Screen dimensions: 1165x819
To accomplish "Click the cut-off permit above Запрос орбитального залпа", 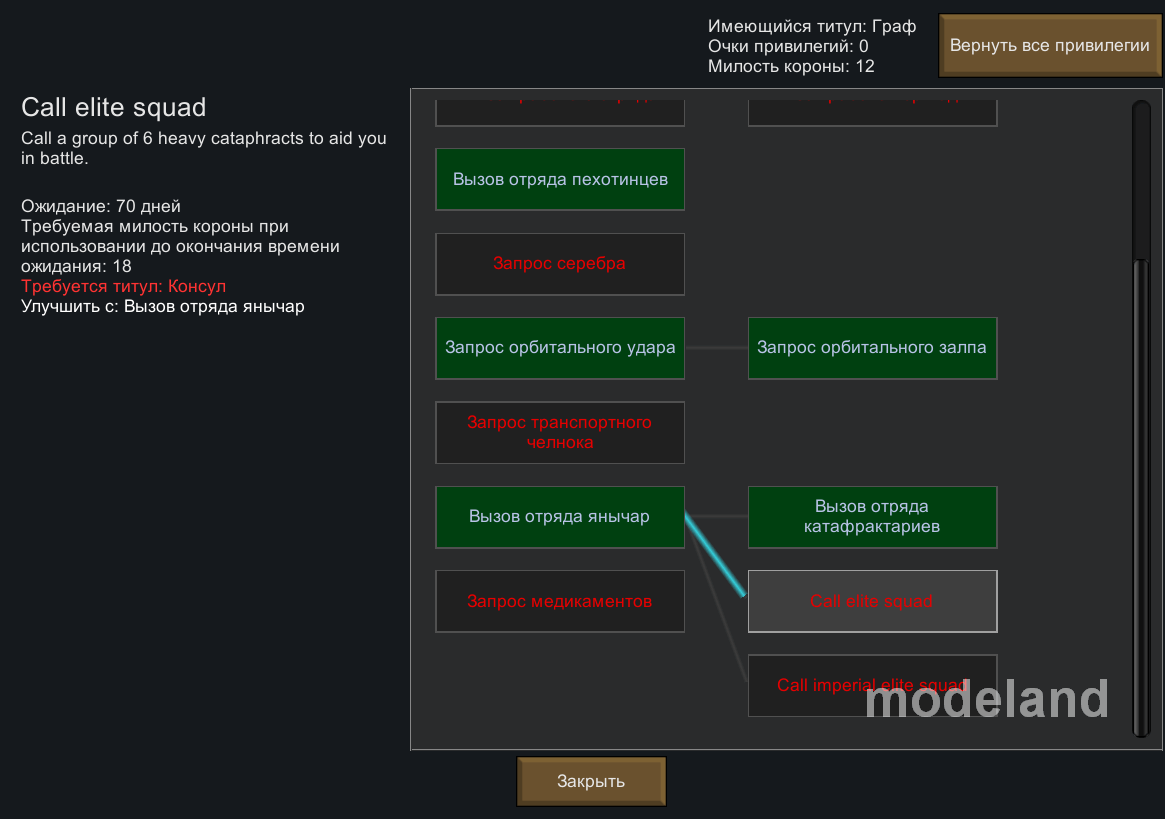I will (872, 111).
